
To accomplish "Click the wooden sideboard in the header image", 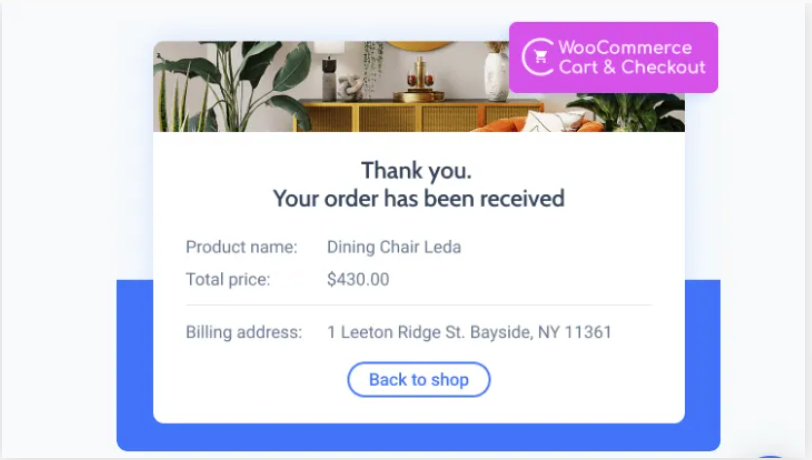I will click(419, 115).
